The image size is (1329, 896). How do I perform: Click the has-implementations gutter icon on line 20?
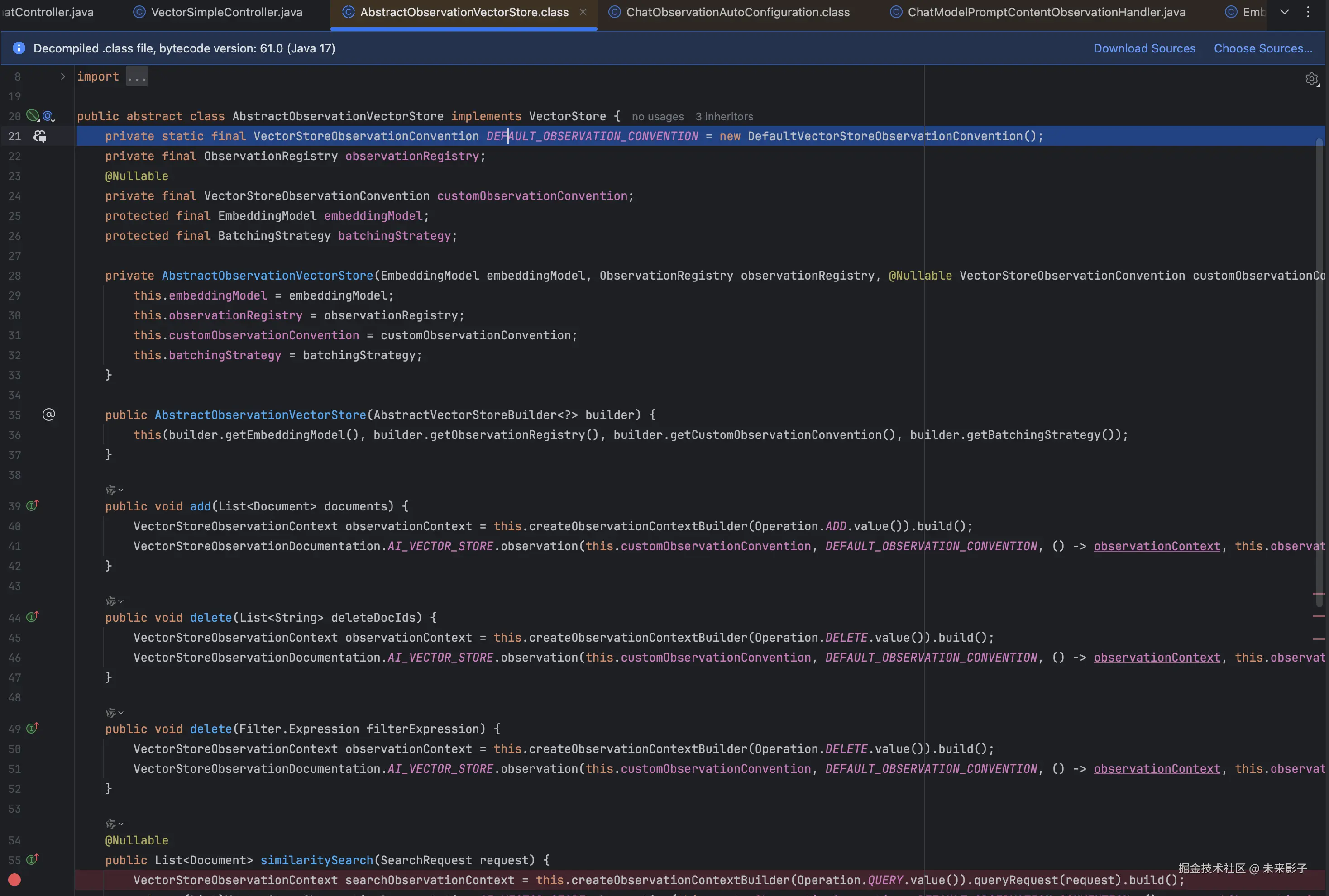[x=48, y=117]
